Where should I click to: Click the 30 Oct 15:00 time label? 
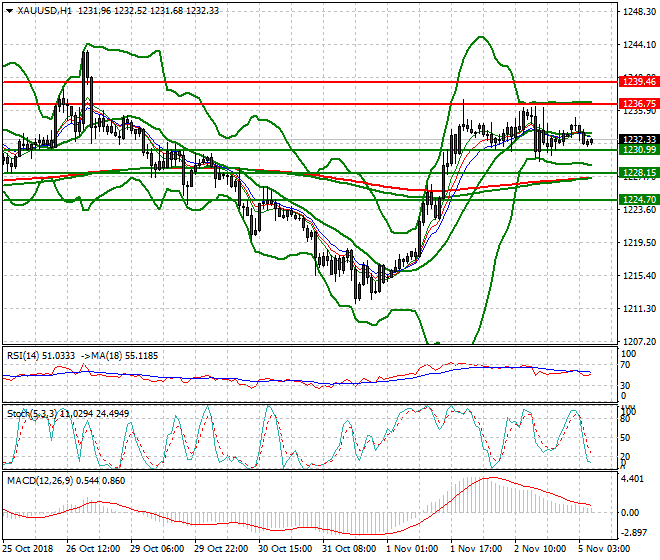(x=285, y=549)
